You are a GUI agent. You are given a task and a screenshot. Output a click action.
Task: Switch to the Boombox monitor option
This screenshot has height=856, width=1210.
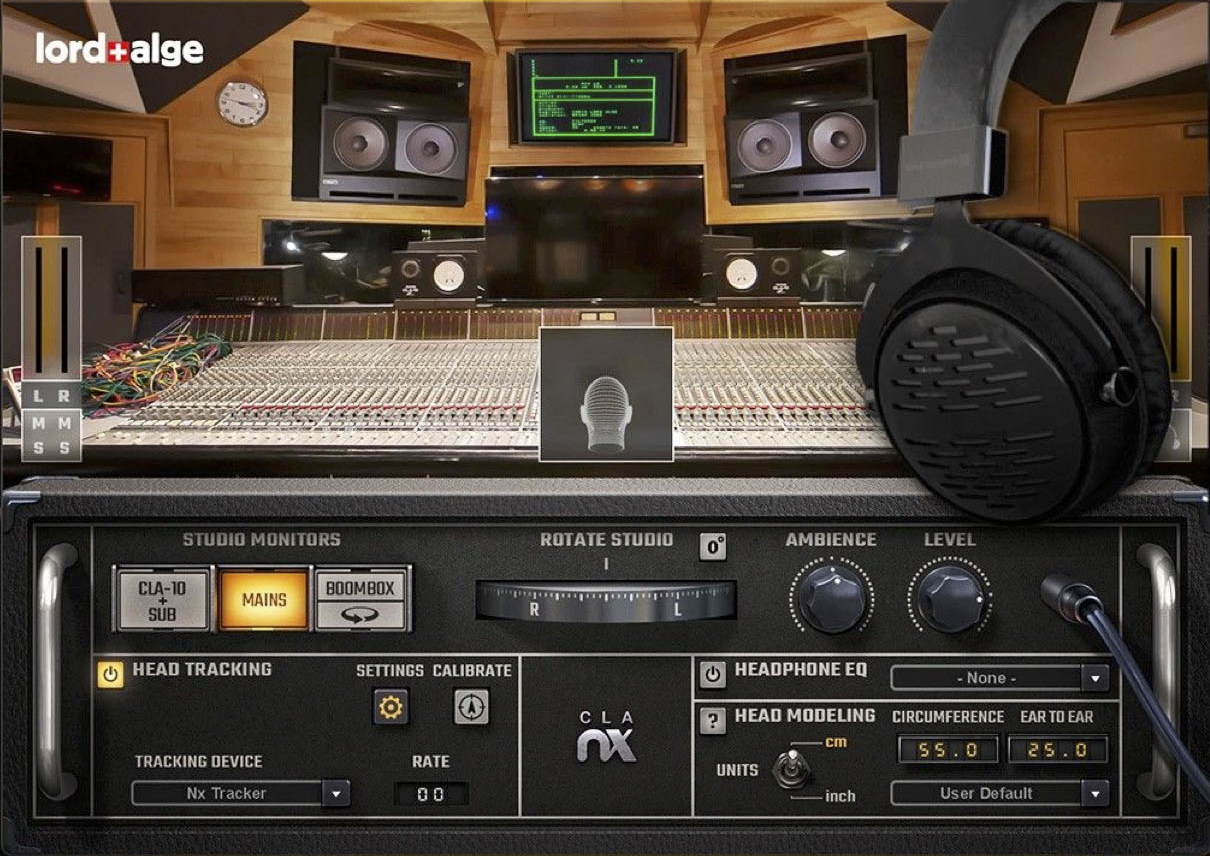tap(361, 599)
